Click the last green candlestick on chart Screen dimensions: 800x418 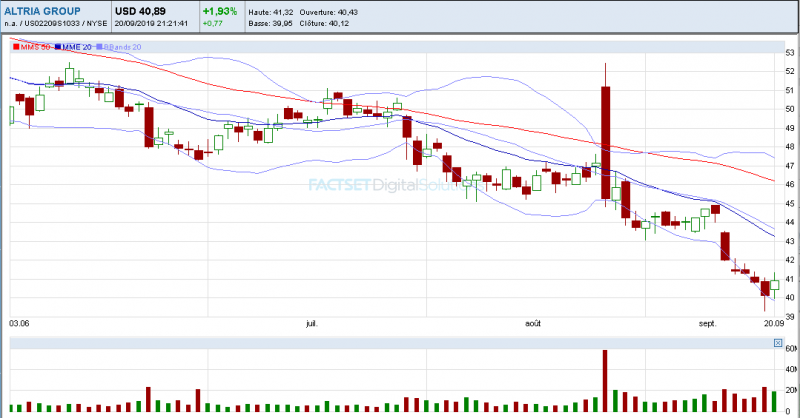pyautogui.click(x=774, y=285)
